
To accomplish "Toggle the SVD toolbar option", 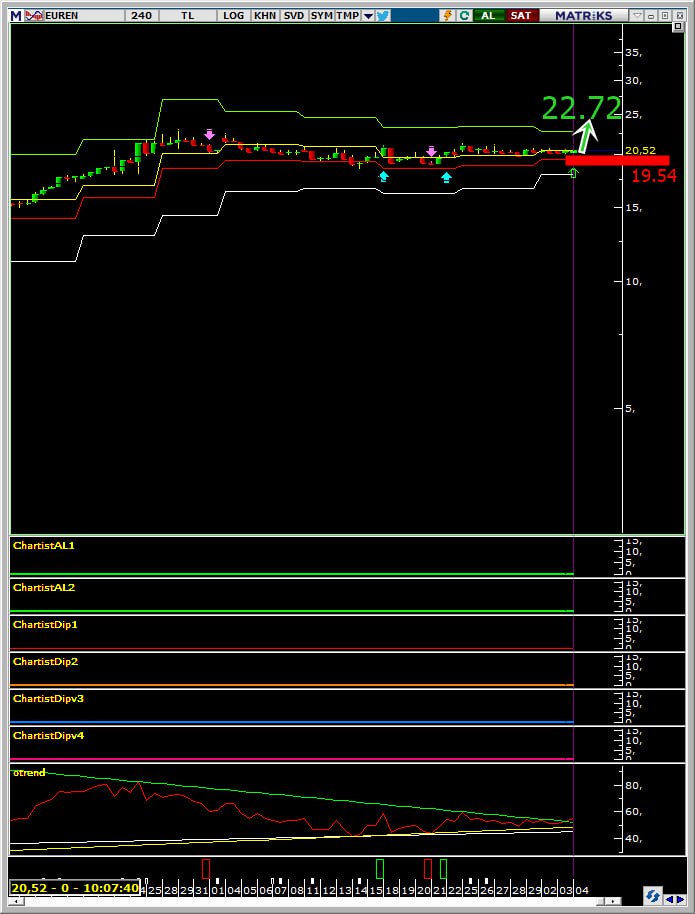I will coord(294,16).
